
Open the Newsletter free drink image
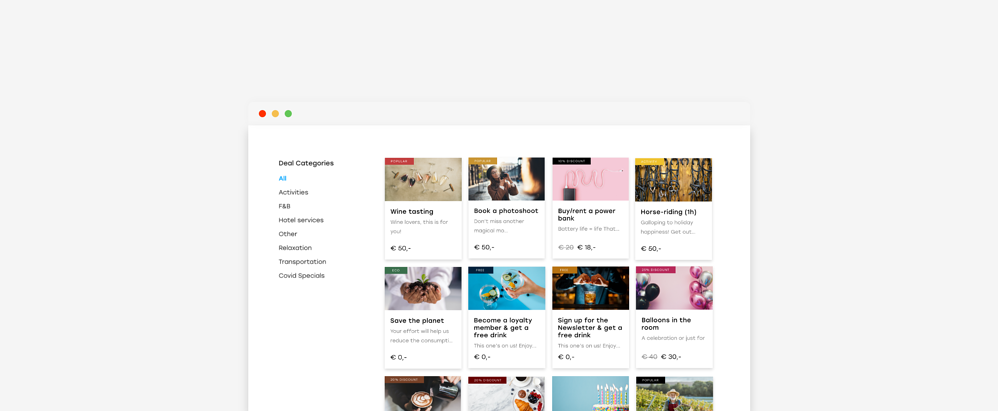coord(591,288)
